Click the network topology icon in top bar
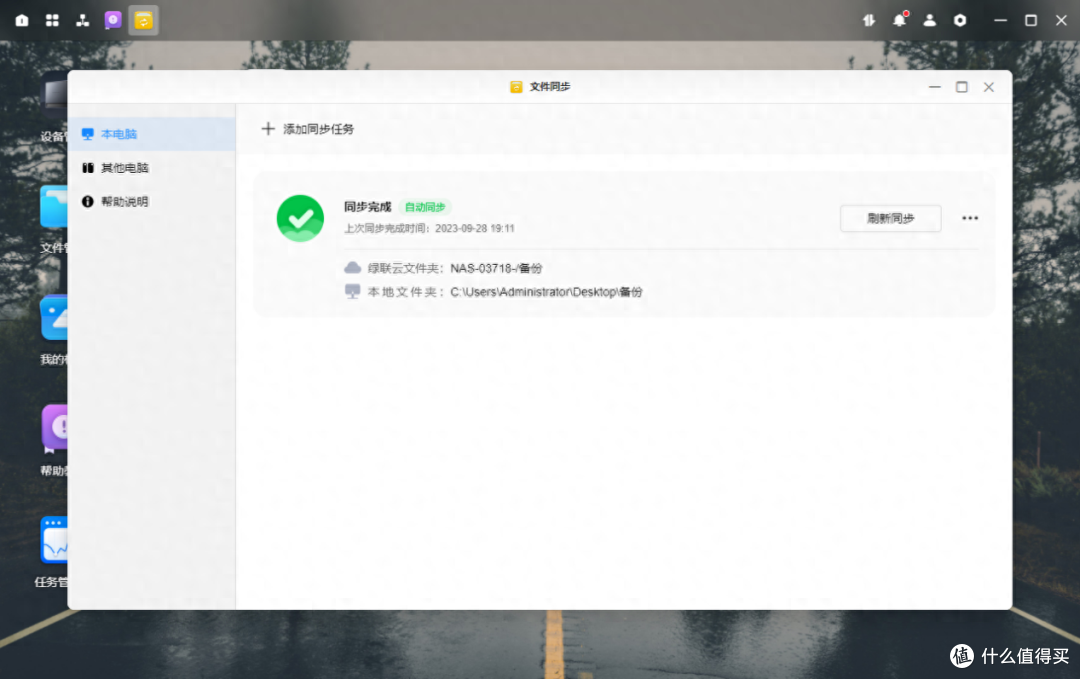 (83, 20)
